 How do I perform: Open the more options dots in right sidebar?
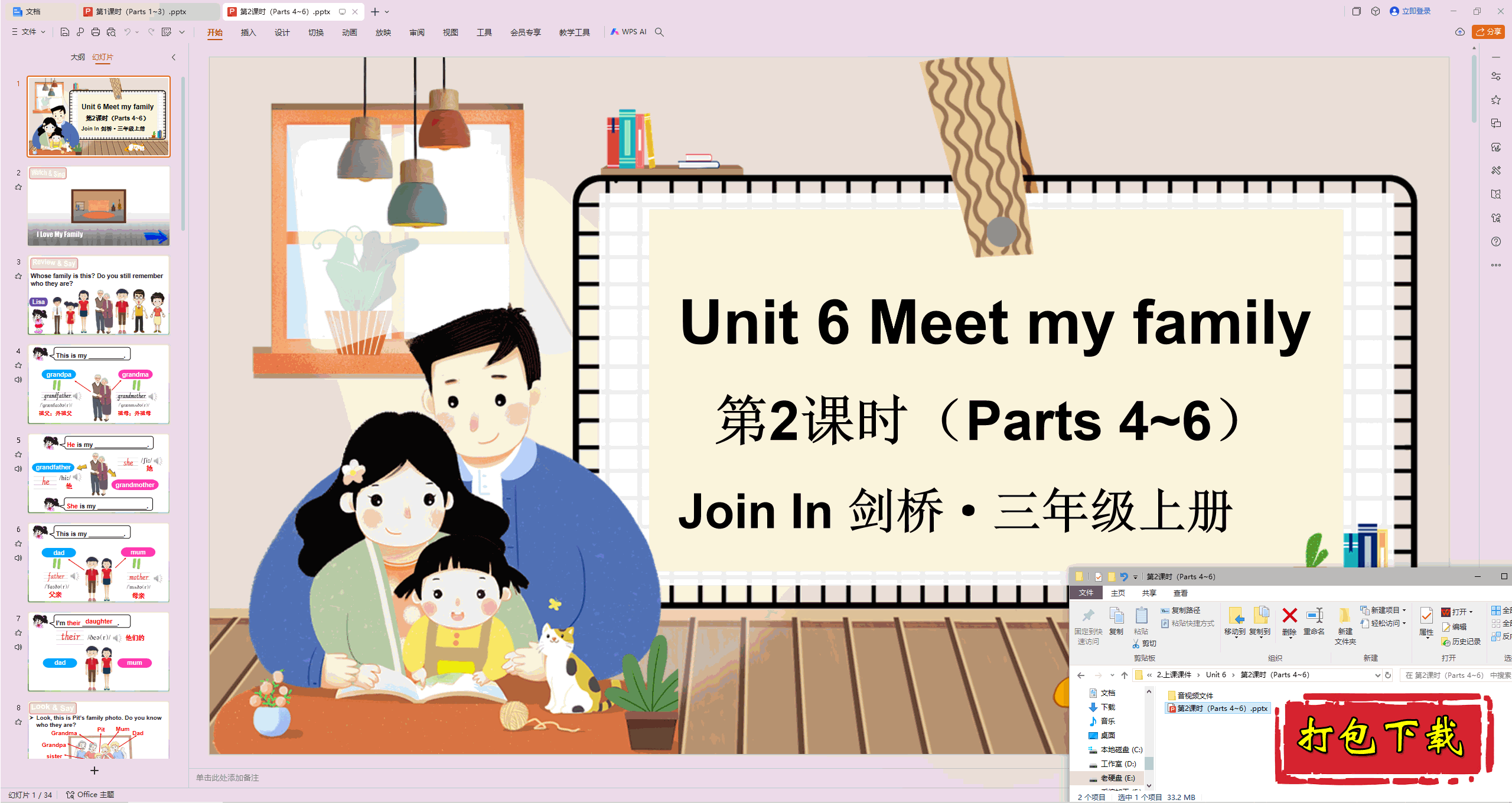click(1495, 265)
